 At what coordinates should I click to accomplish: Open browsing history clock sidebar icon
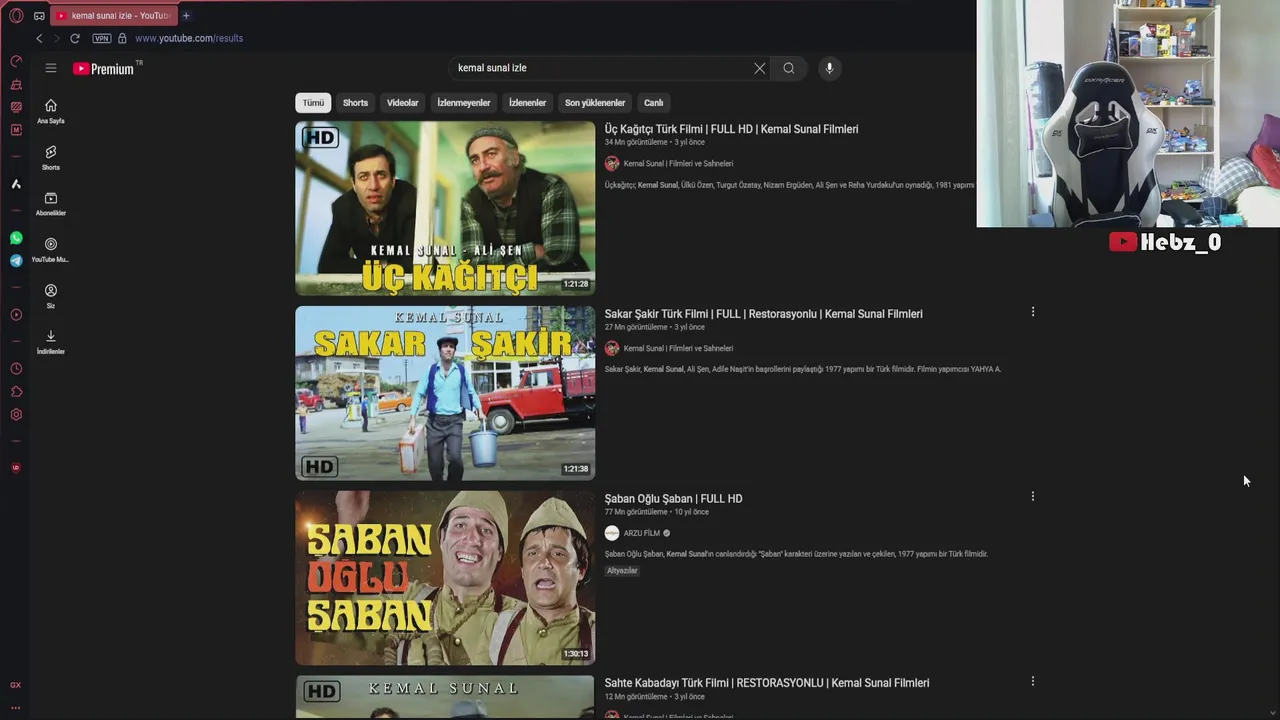pos(16,369)
